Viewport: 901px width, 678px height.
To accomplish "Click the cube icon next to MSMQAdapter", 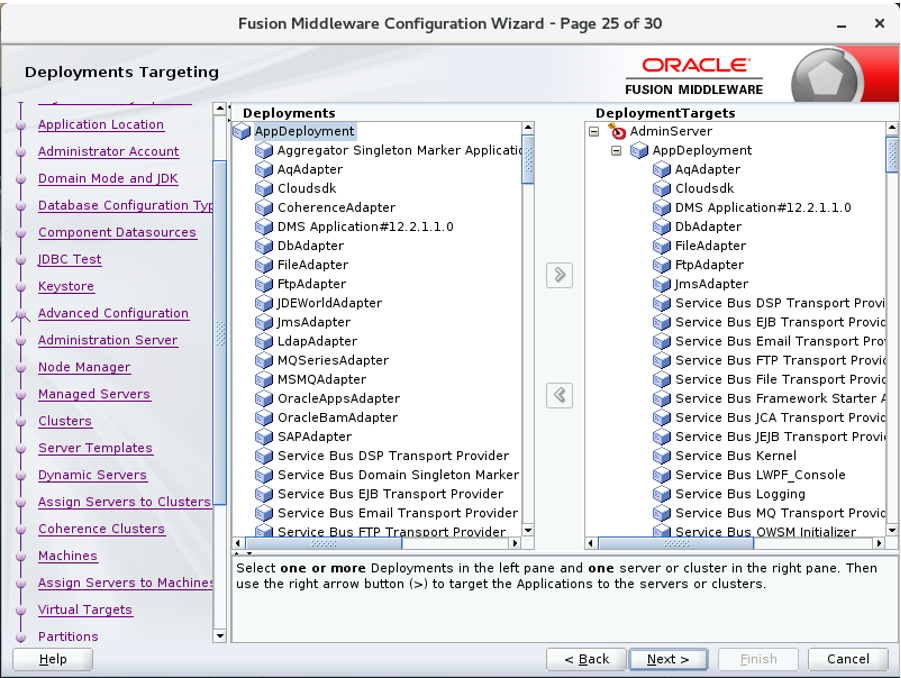I will click(264, 380).
